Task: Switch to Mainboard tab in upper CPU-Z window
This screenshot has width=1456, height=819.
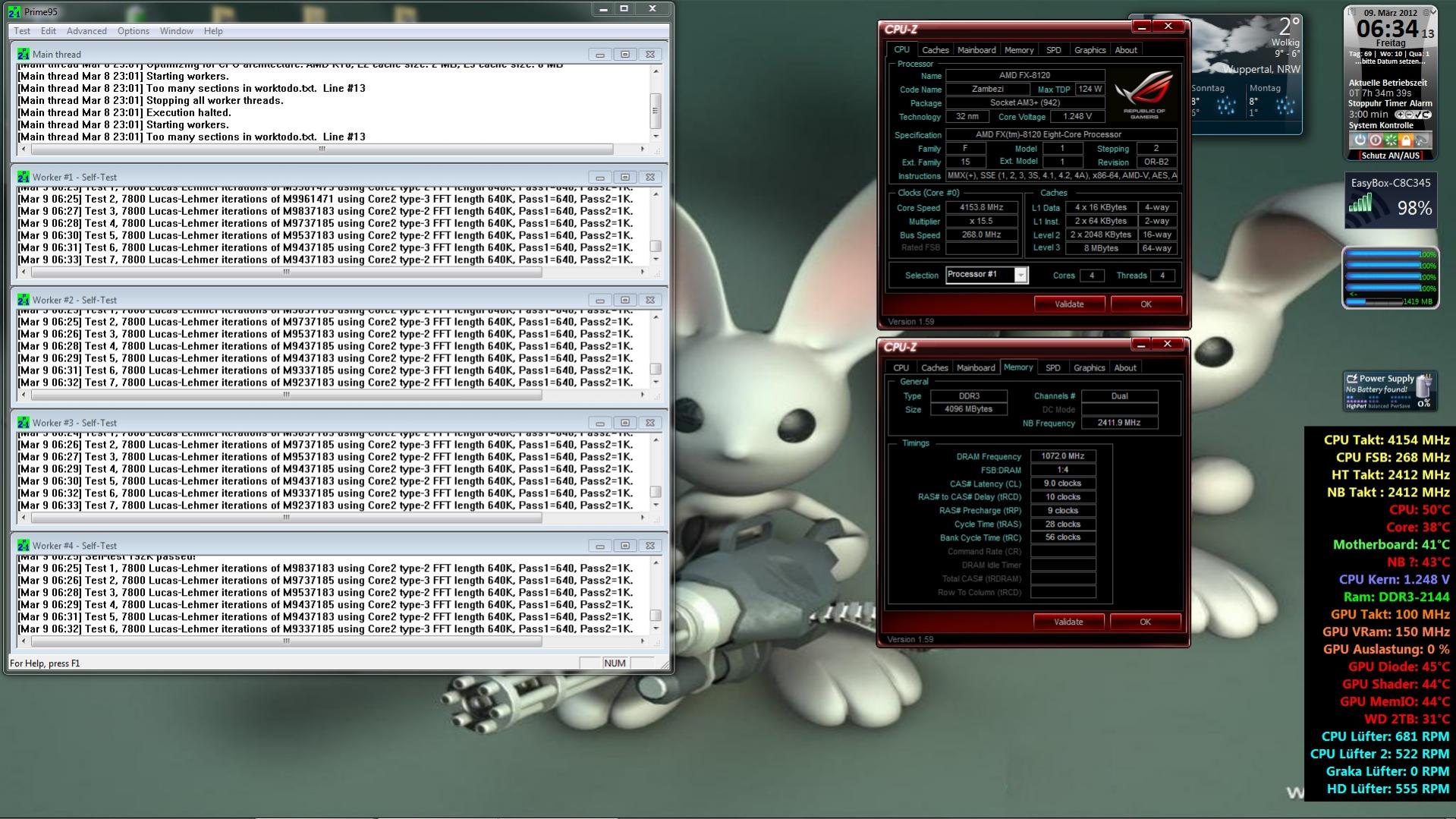Action: tap(976, 50)
